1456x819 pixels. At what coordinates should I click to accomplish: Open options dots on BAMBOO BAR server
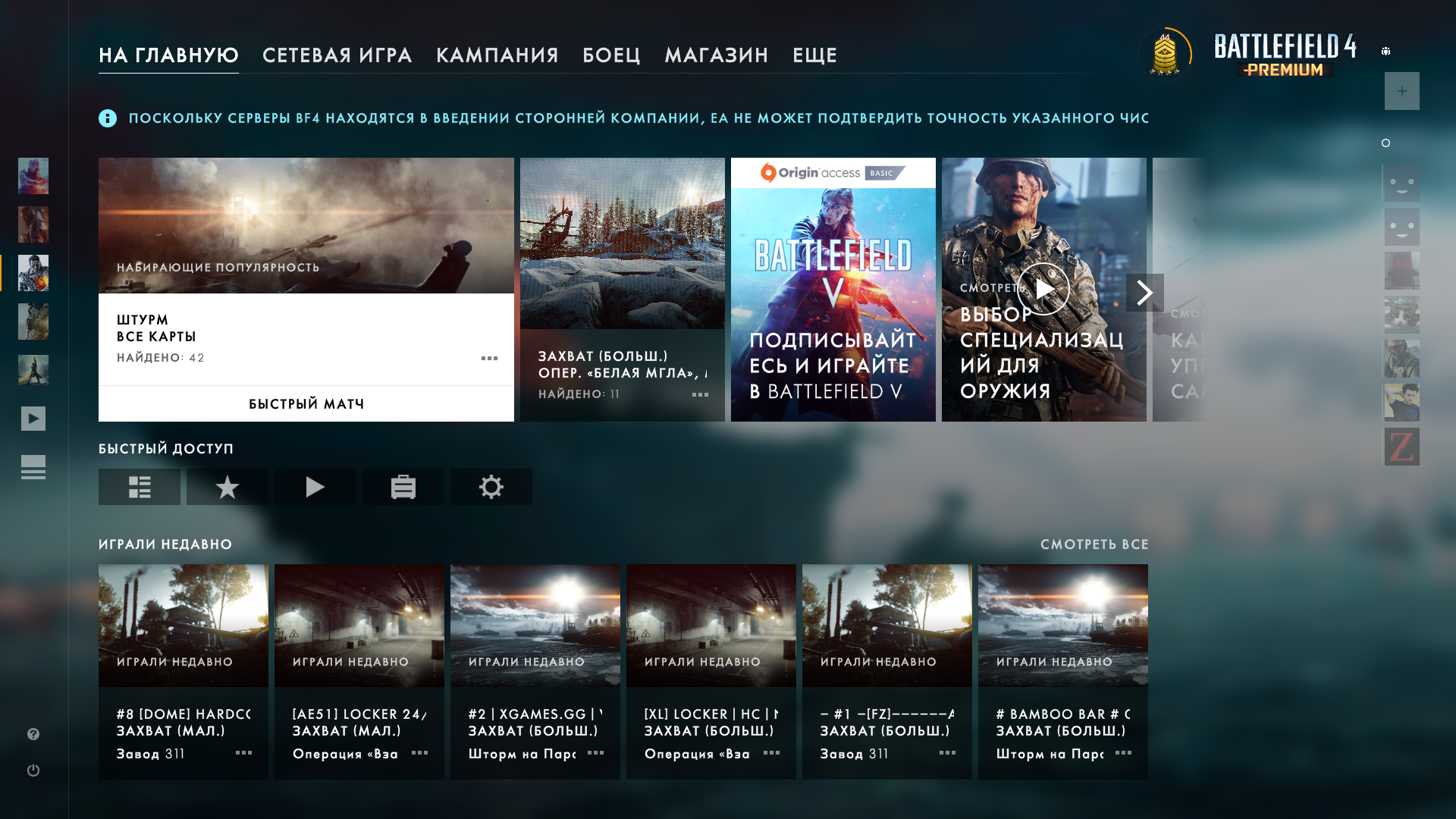tap(1124, 753)
